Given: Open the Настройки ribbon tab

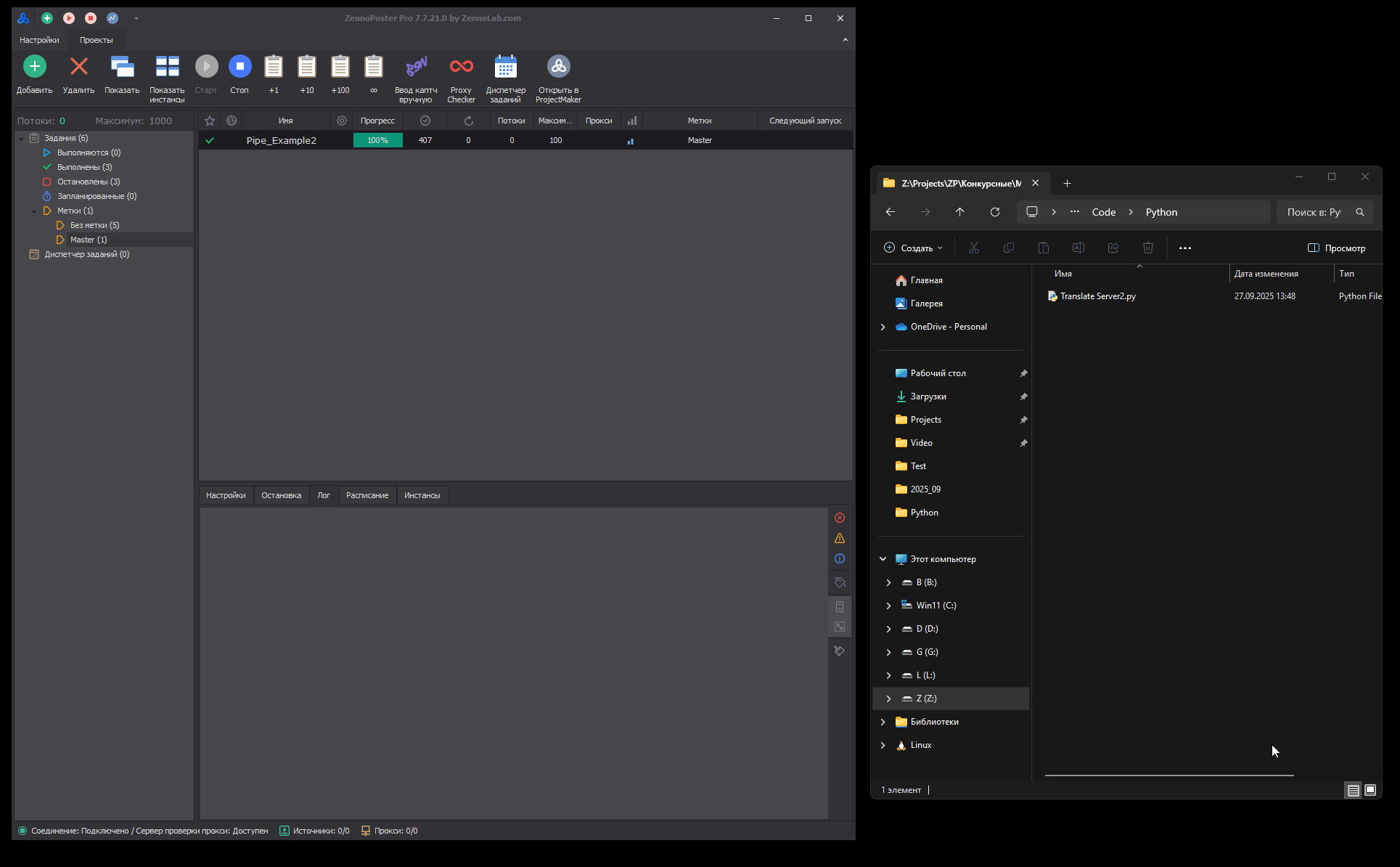Looking at the screenshot, I should pos(39,40).
